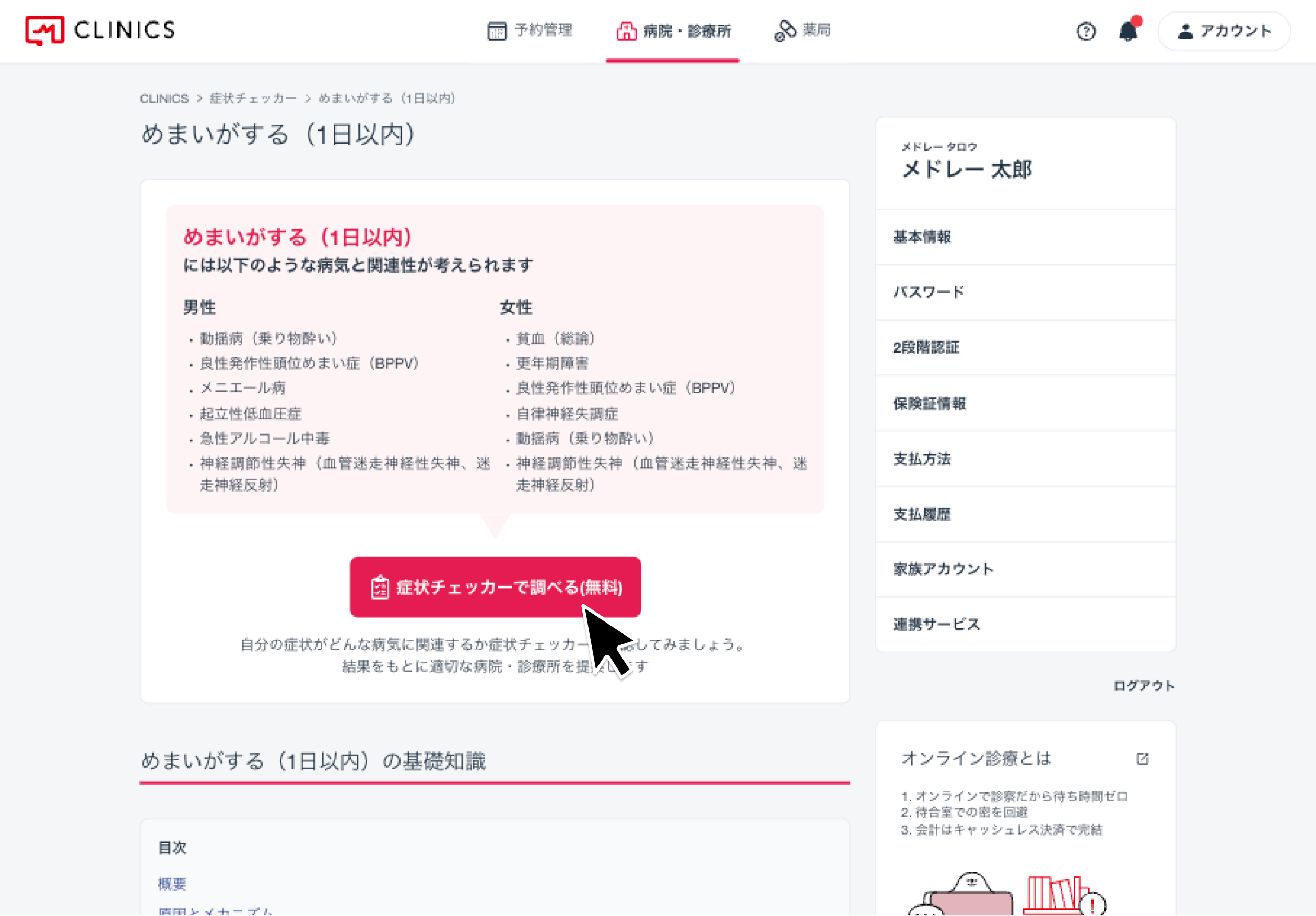This screenshot has width=1316, height=916.
Task: Open 家族アカウント in sidebar
Action: coord(1026,569)
